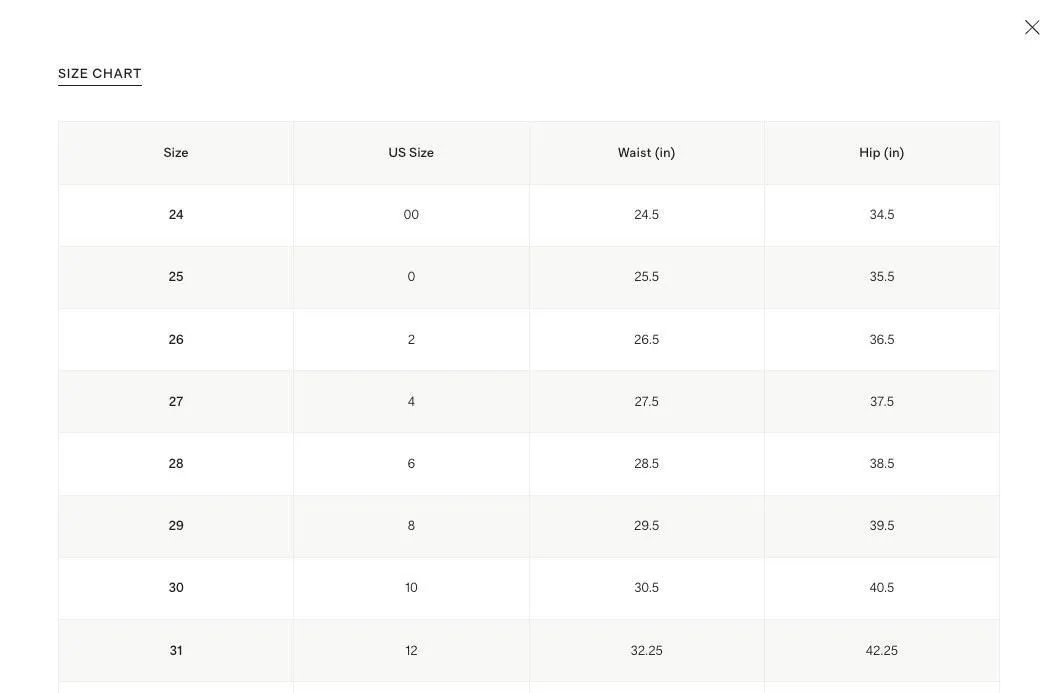Select size 31 row label

[x=176, y=651]
